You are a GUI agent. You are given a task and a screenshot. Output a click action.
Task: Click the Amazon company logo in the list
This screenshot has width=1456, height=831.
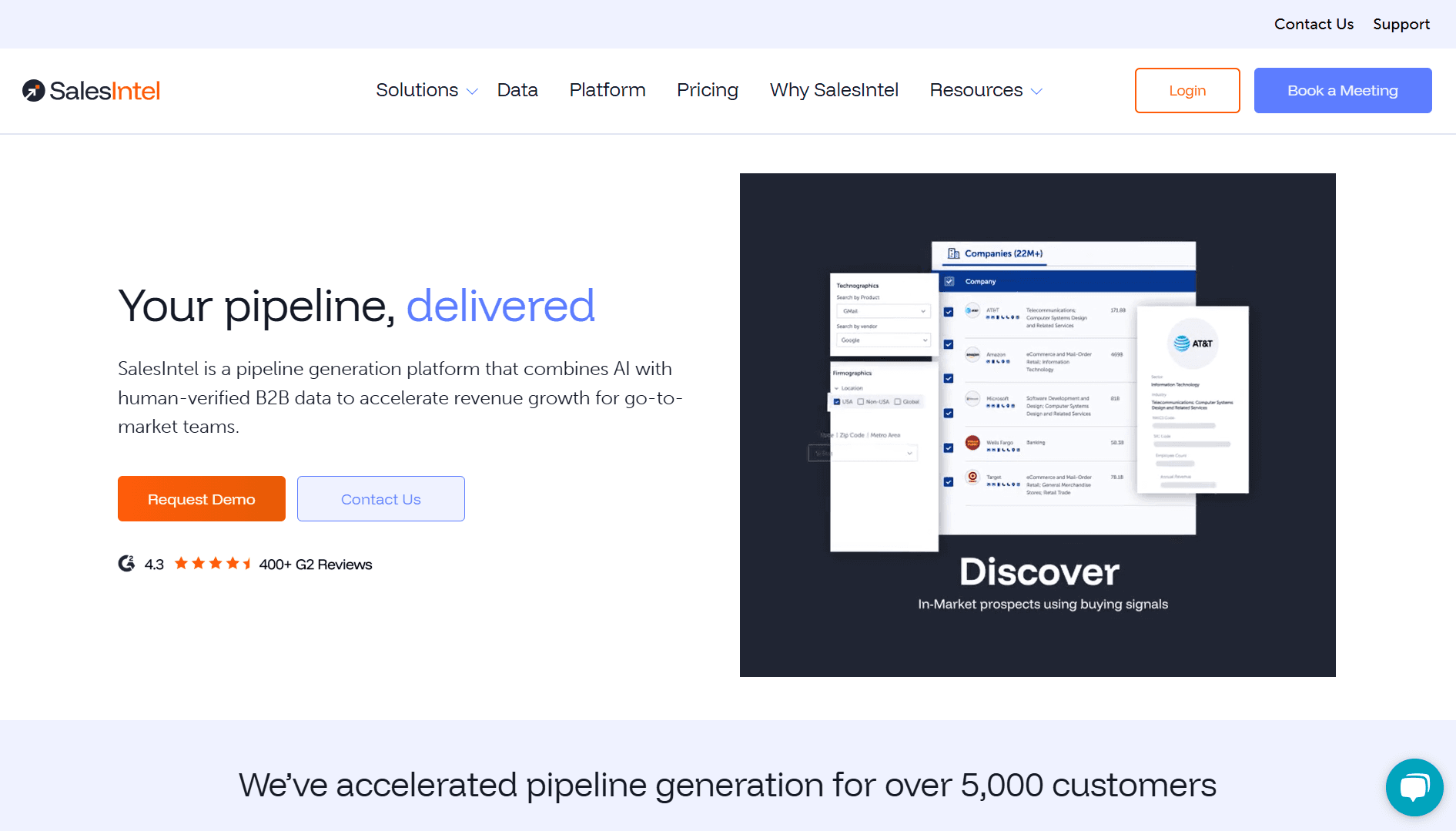[x=972, y=355]
